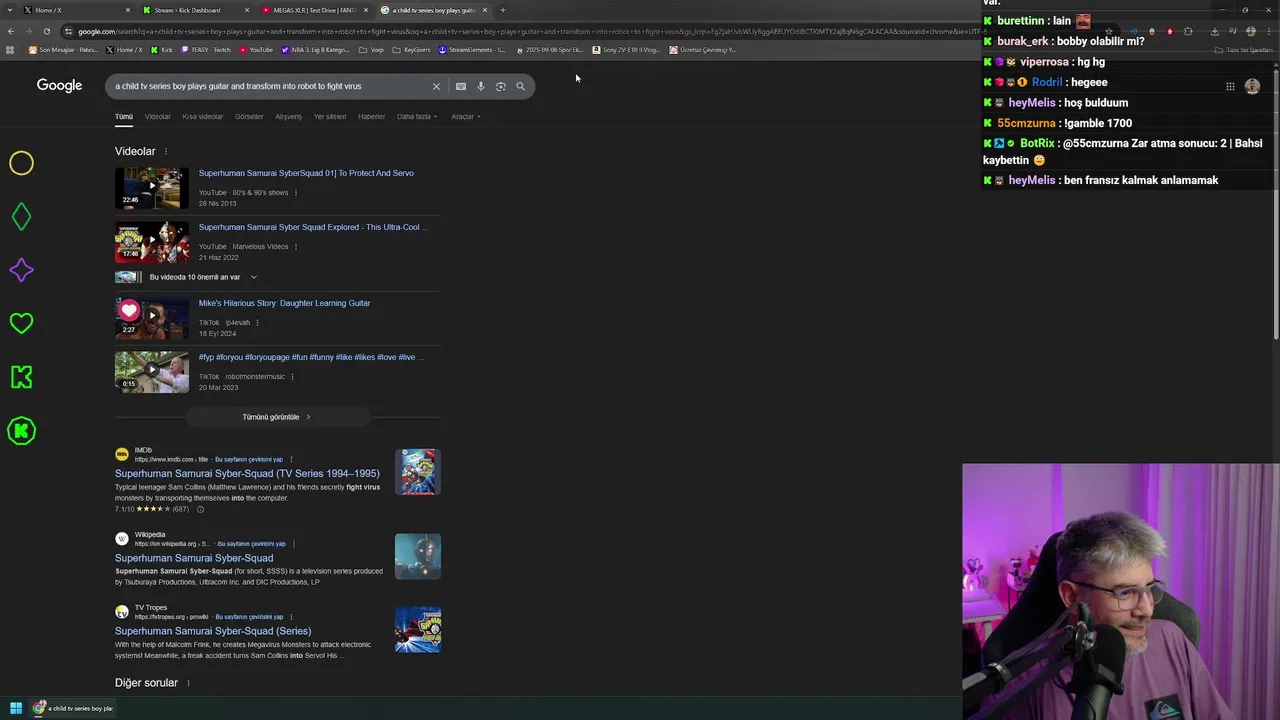The image size is (1280, 720).
Task: Open the TV Tropes Syber-Squad result
Action: [x=213, y=631]
